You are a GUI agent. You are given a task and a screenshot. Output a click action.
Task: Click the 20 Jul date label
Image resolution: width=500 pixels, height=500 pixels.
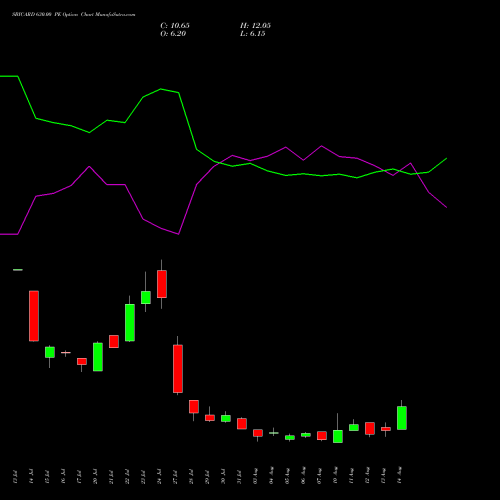(95, 477)
